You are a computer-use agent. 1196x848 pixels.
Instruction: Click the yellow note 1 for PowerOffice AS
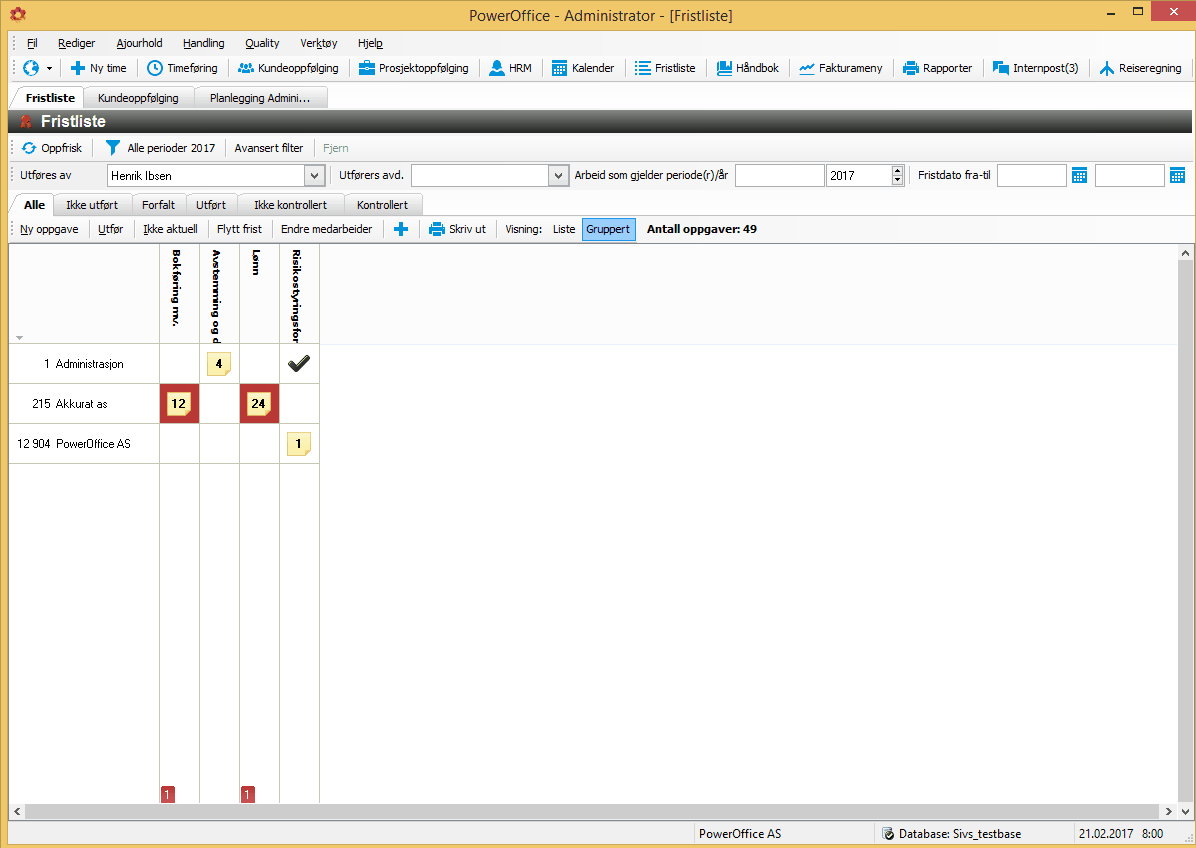[299, 444]
